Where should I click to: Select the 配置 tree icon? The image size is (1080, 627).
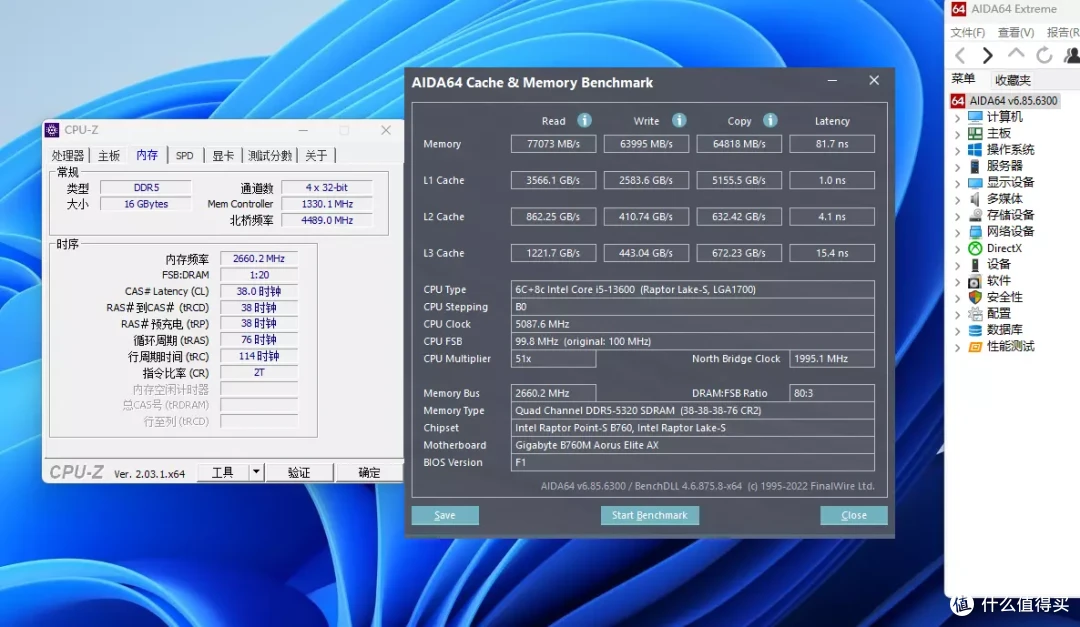(x=975, y=314)
